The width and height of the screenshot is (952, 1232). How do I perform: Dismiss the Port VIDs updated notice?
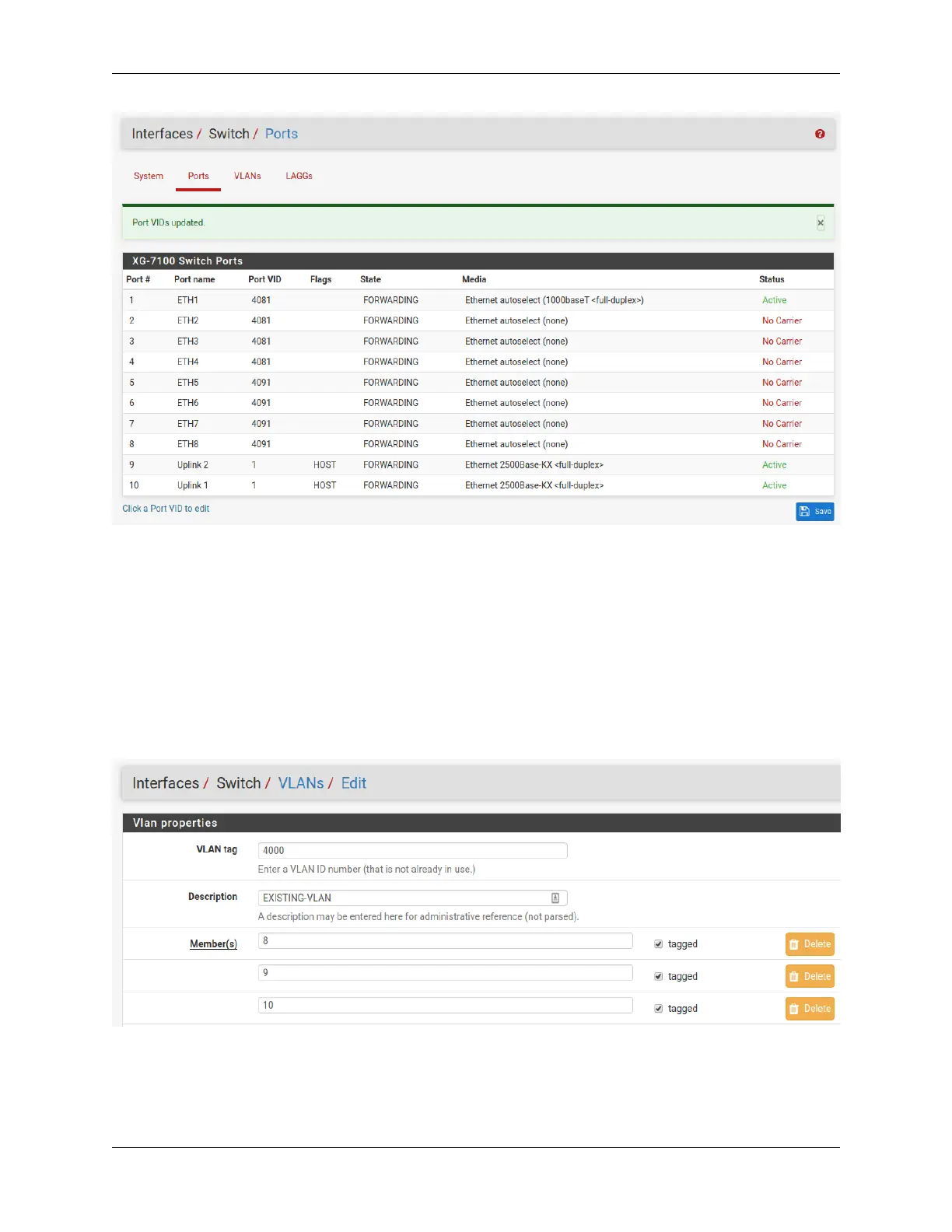[821, 223]
